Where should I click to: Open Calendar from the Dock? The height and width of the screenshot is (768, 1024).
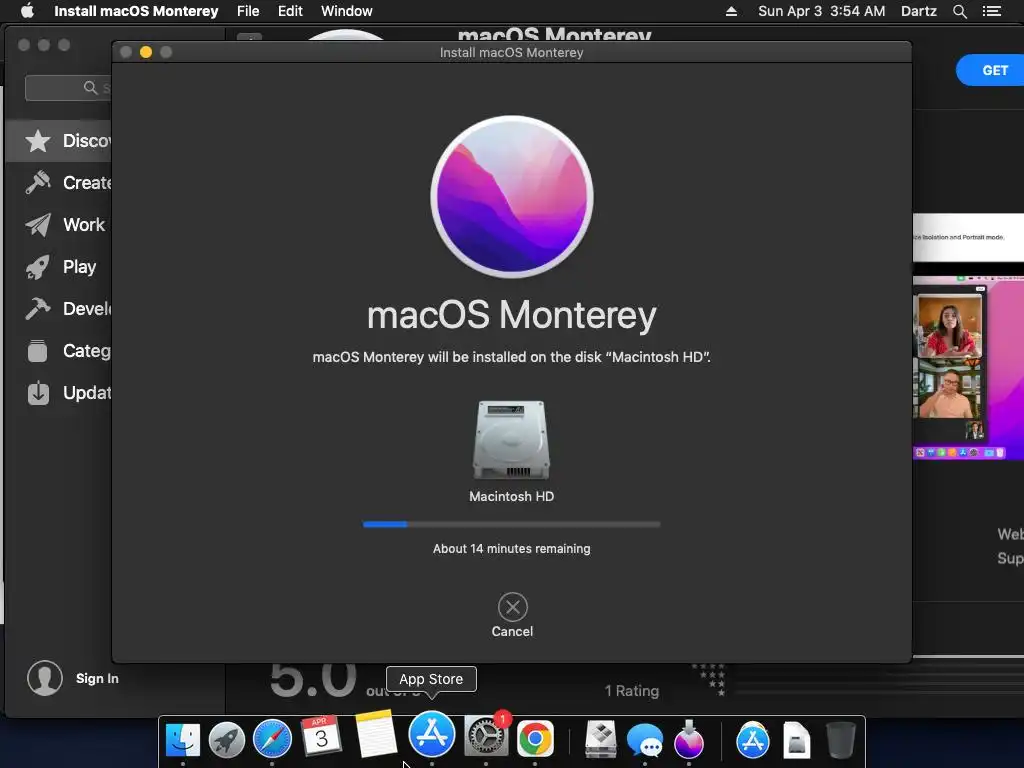click(x=321, y=735)
